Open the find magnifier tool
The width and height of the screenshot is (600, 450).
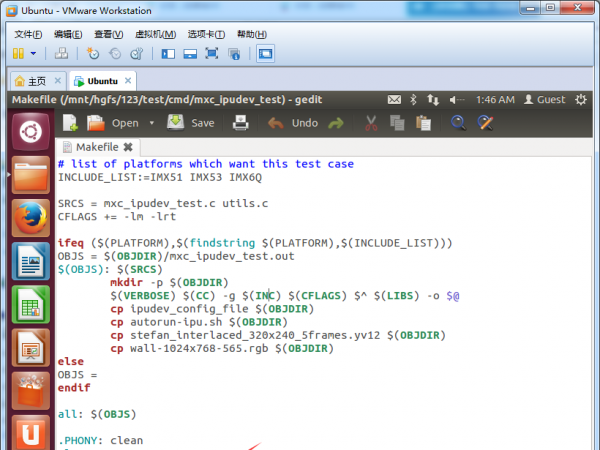click(458, 123)
